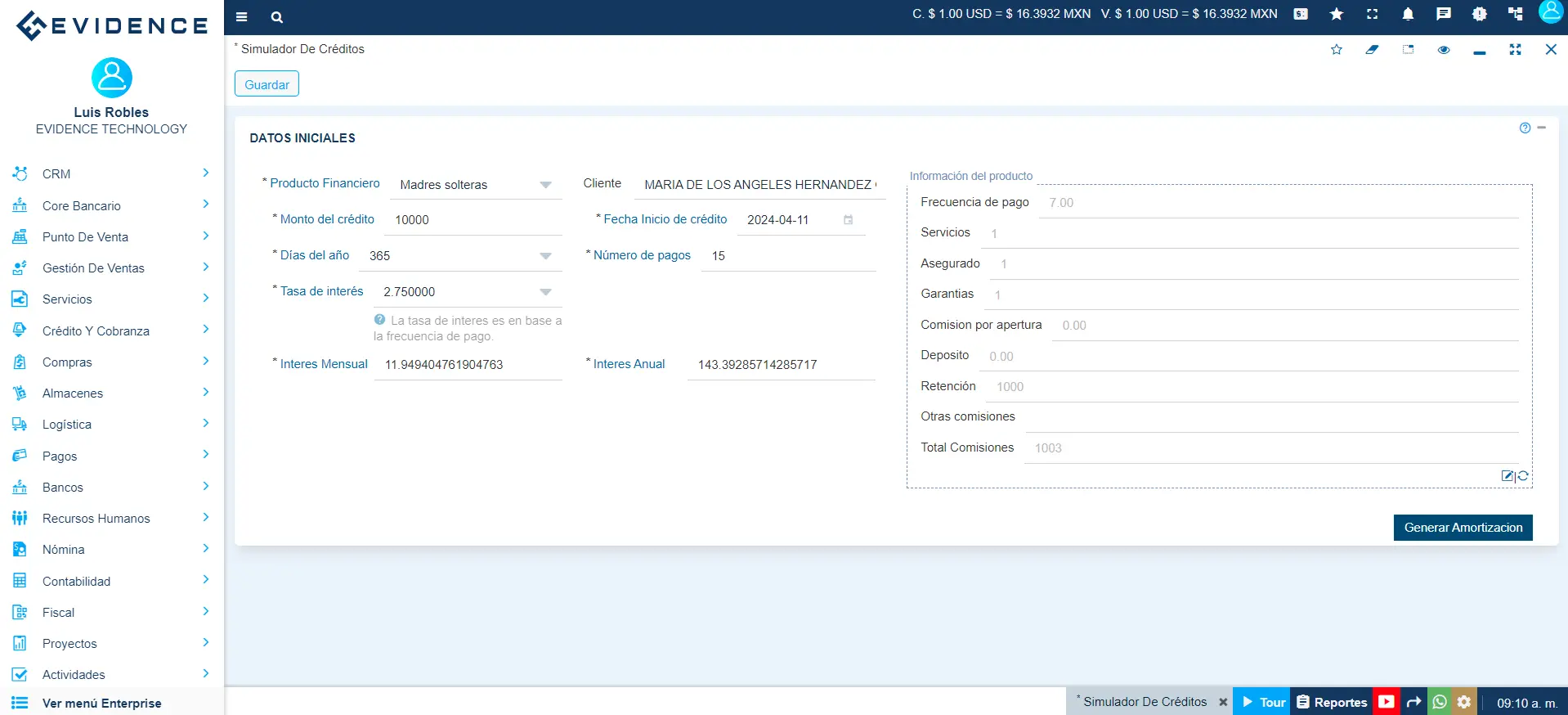
Task: Click the hamburger menu icon
Action: [241, 17]
